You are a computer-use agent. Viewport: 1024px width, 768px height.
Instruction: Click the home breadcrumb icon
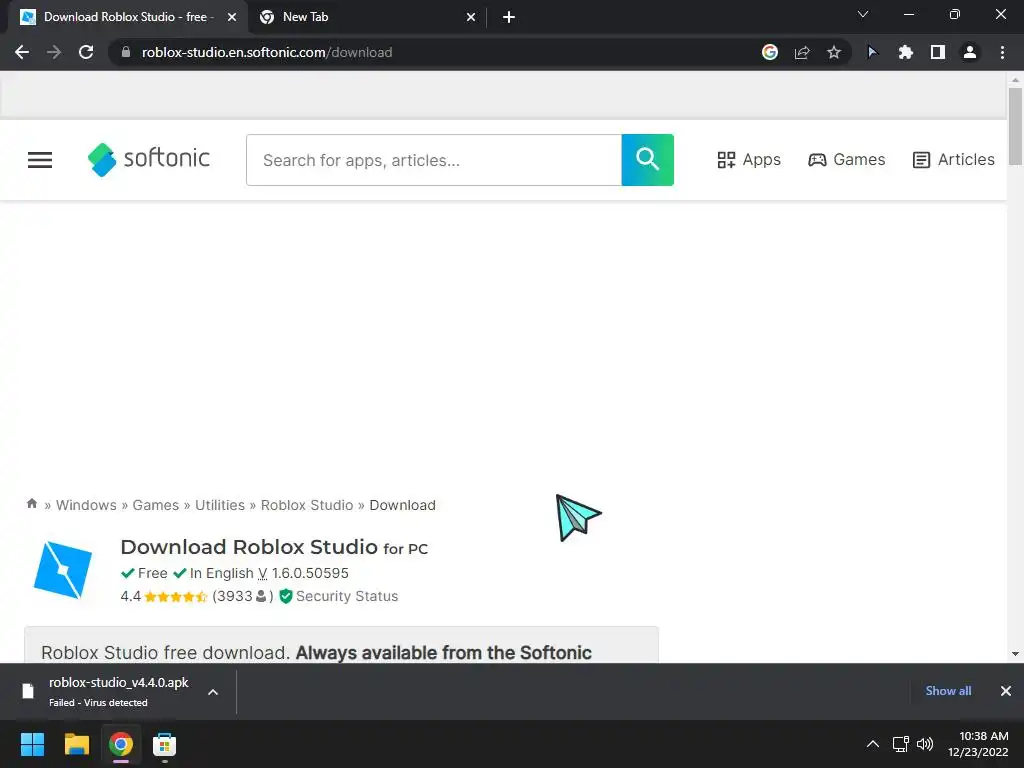(31, 504)
